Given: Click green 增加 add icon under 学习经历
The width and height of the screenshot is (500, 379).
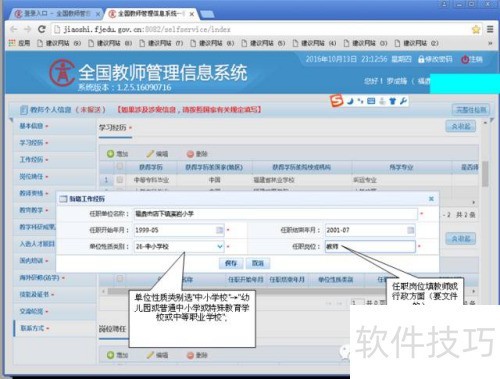Looking at the screenshot, I should [x=110, y=154].
